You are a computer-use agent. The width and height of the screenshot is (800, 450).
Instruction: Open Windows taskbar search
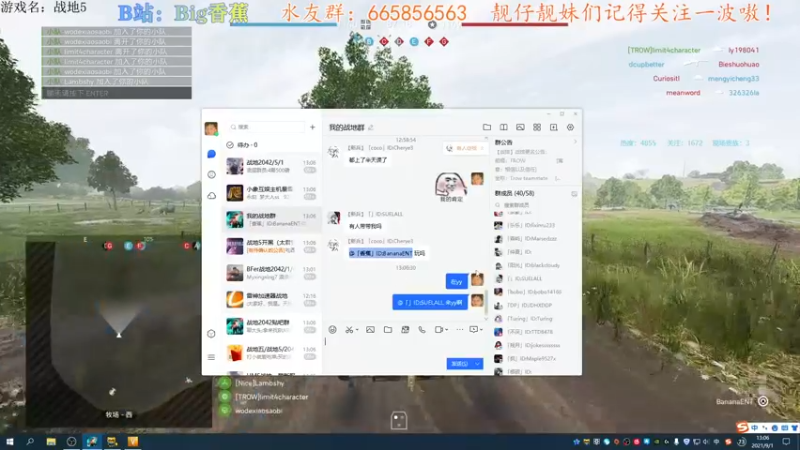(30, 442)
